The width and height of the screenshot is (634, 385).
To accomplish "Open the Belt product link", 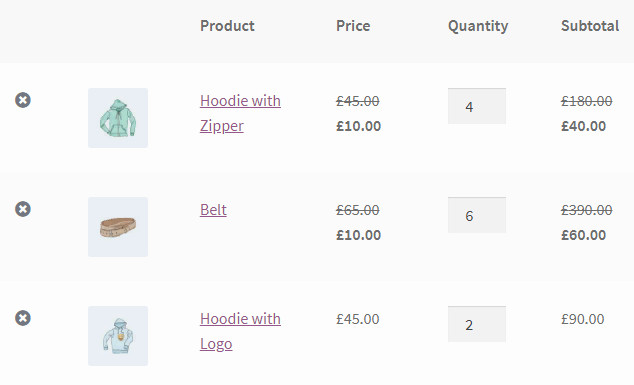I will click(x=213, y=210).
